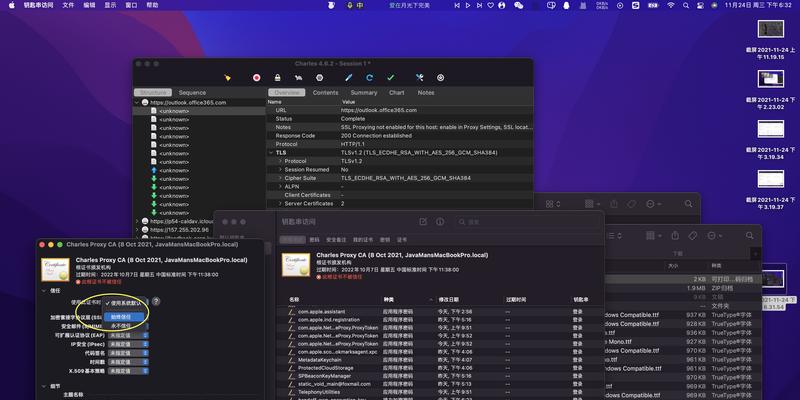Sort keychain items by the 名称 column header
The width and height of the screenshot is (800, 400).
click(x=294, y=299)
